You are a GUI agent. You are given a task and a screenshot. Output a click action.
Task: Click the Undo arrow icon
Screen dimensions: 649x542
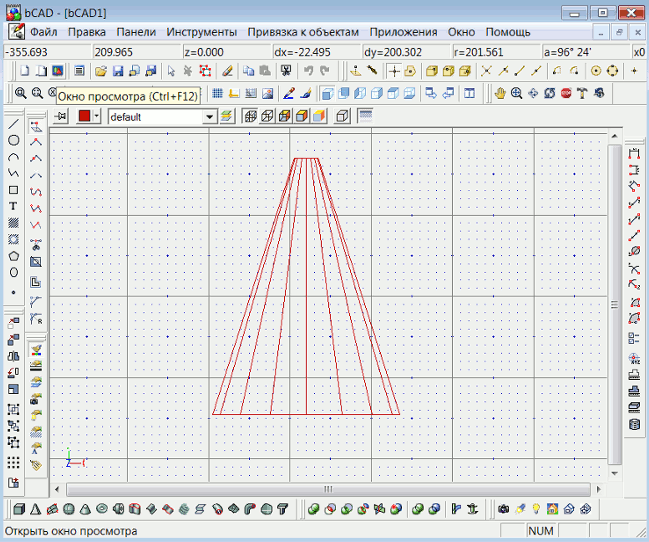coord(308,71)
